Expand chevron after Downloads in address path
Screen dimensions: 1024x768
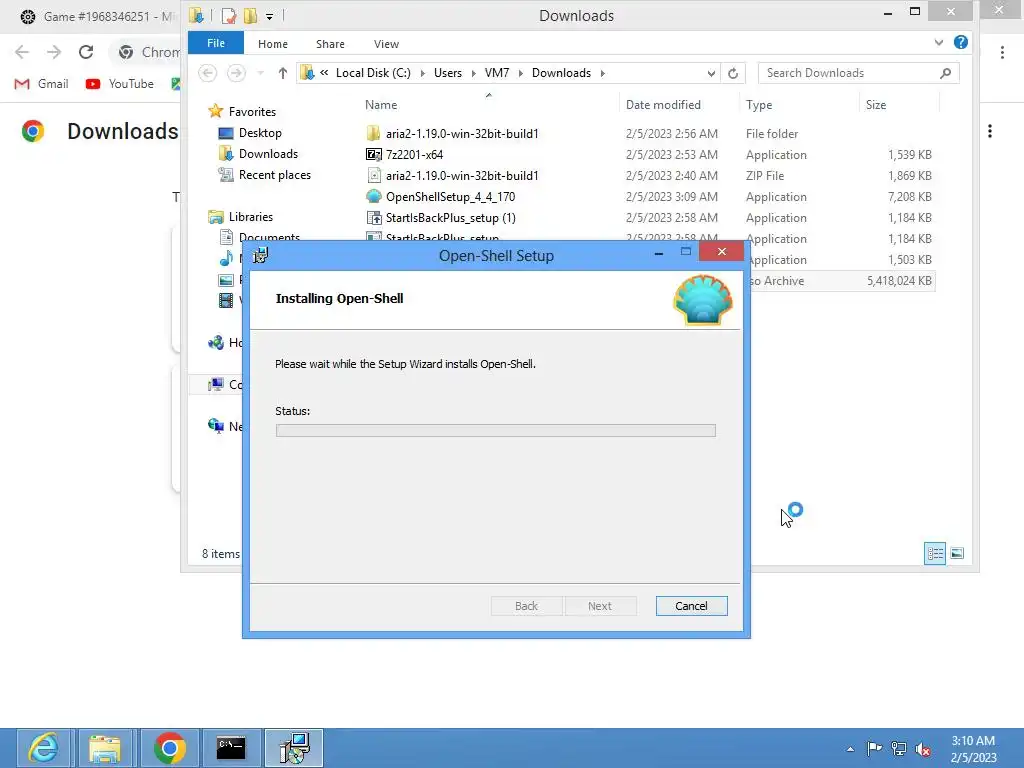602,73
